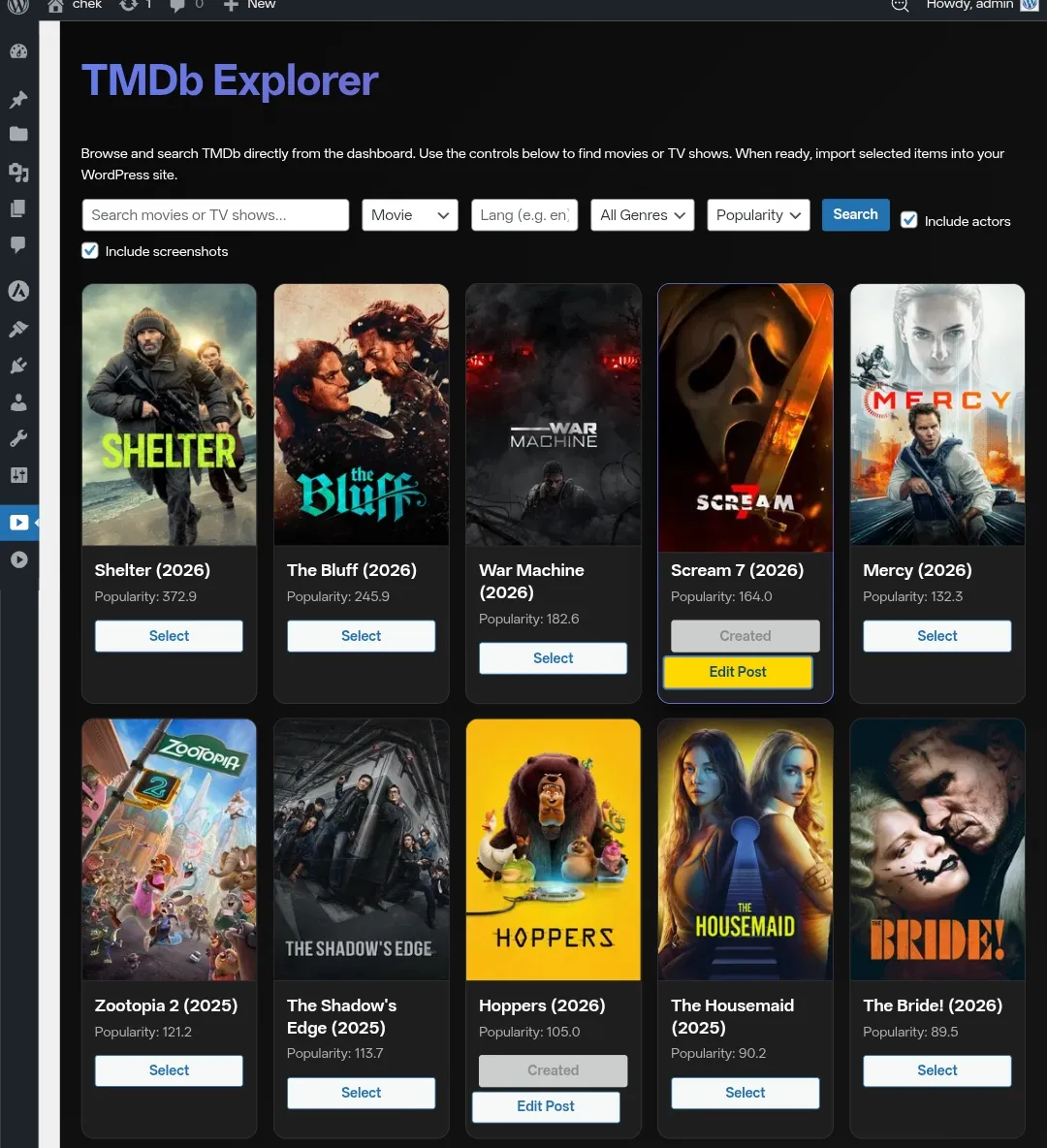Expand the All Genres dropdown
1047x1148 pixels.
coord(642,214)
